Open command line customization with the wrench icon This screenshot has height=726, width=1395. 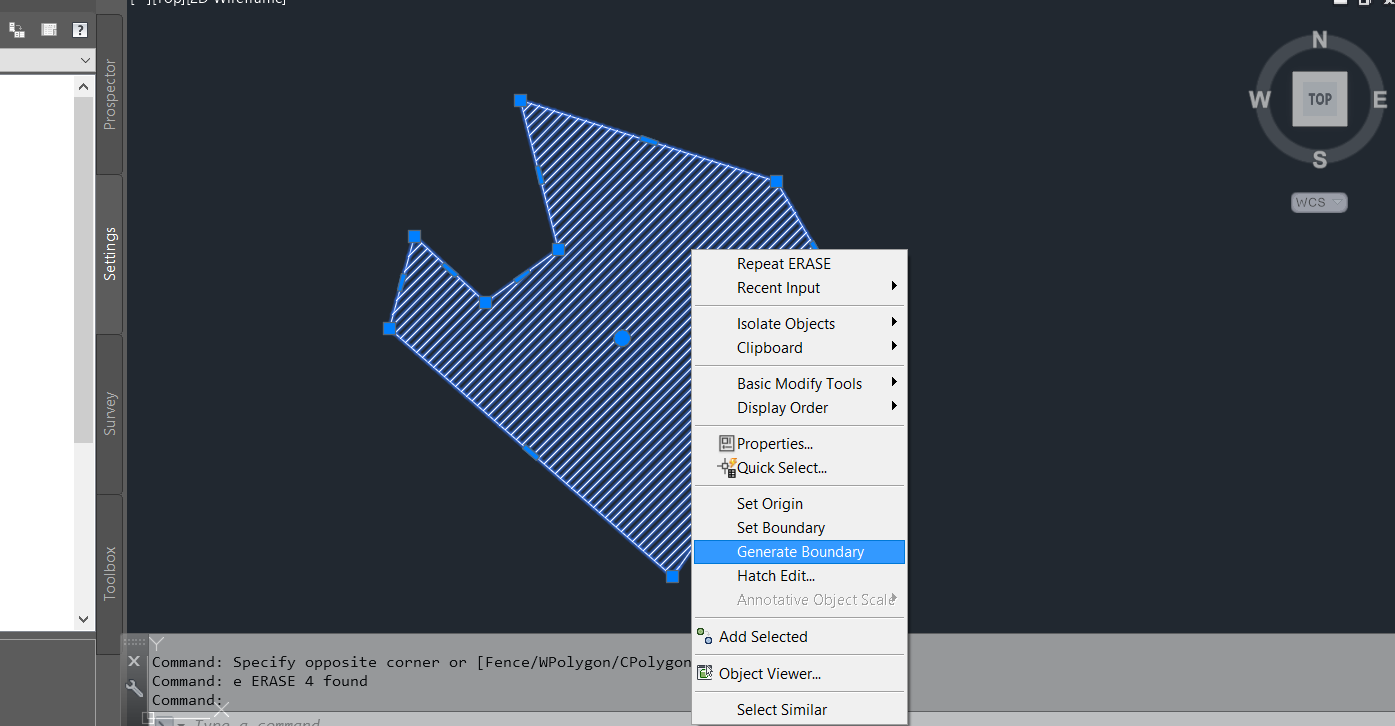pyautogui.click(x=133, y=688)
